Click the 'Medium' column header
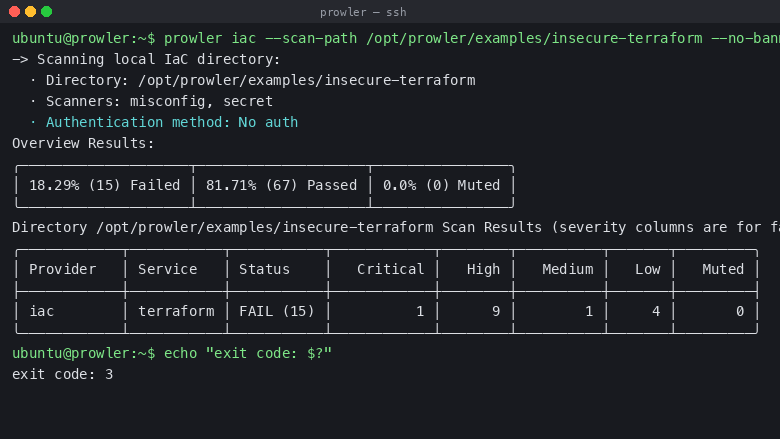This screenshot has width=780, height=439. [568, 269]
